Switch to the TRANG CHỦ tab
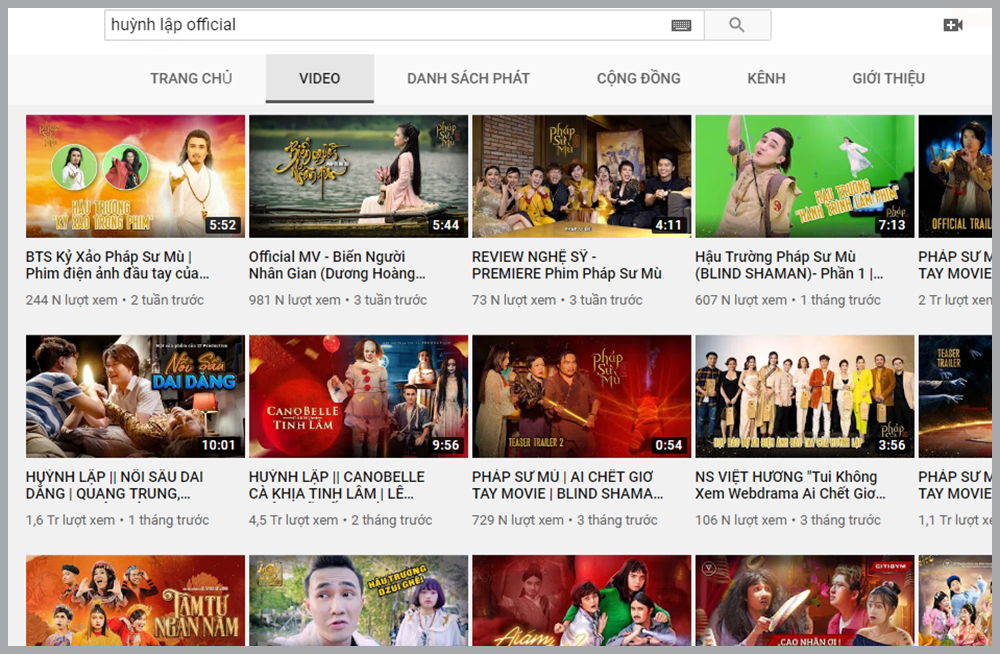The image size is (1000, 654). click(x=191, y=78)
